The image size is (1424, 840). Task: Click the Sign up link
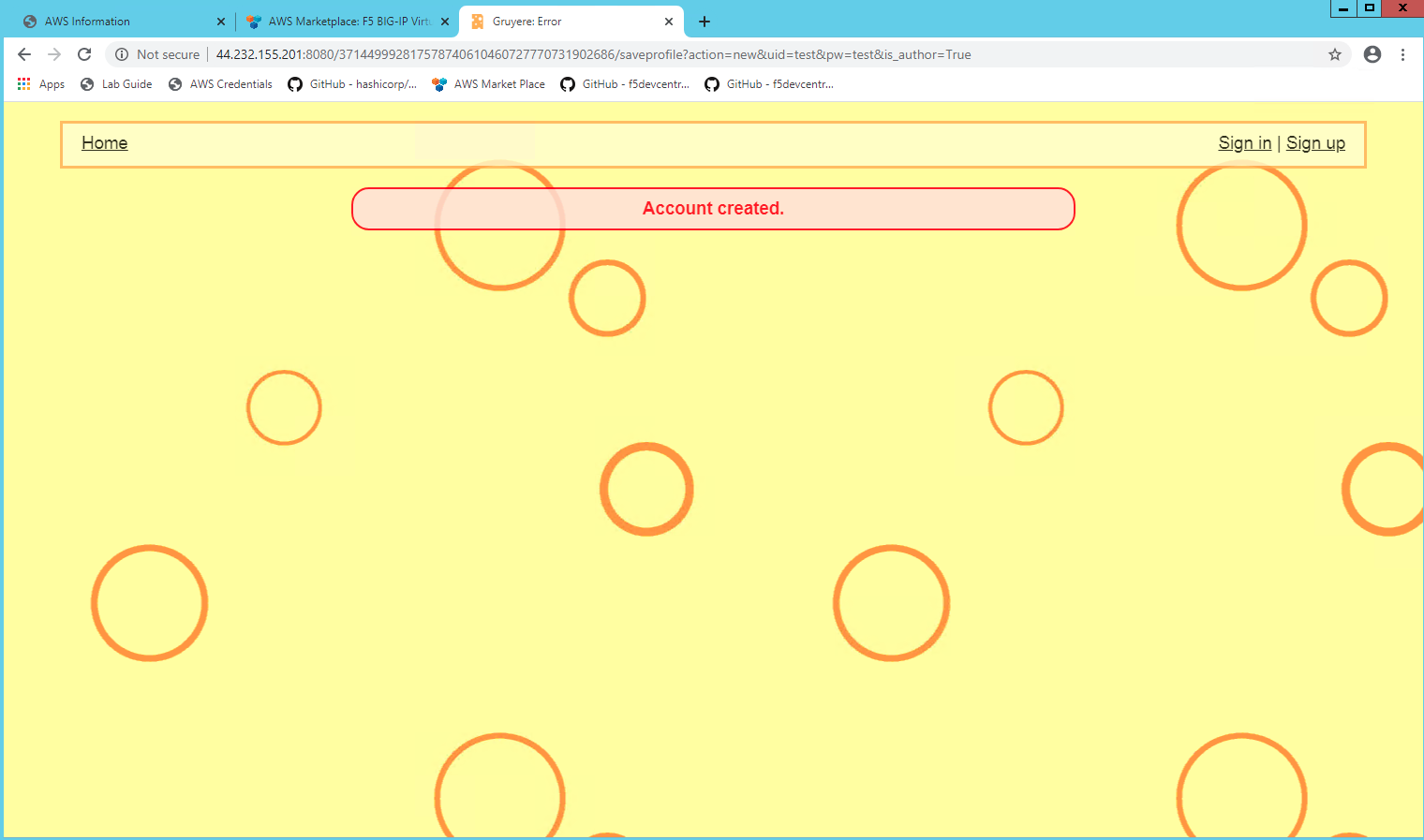tap(1315, 143)
